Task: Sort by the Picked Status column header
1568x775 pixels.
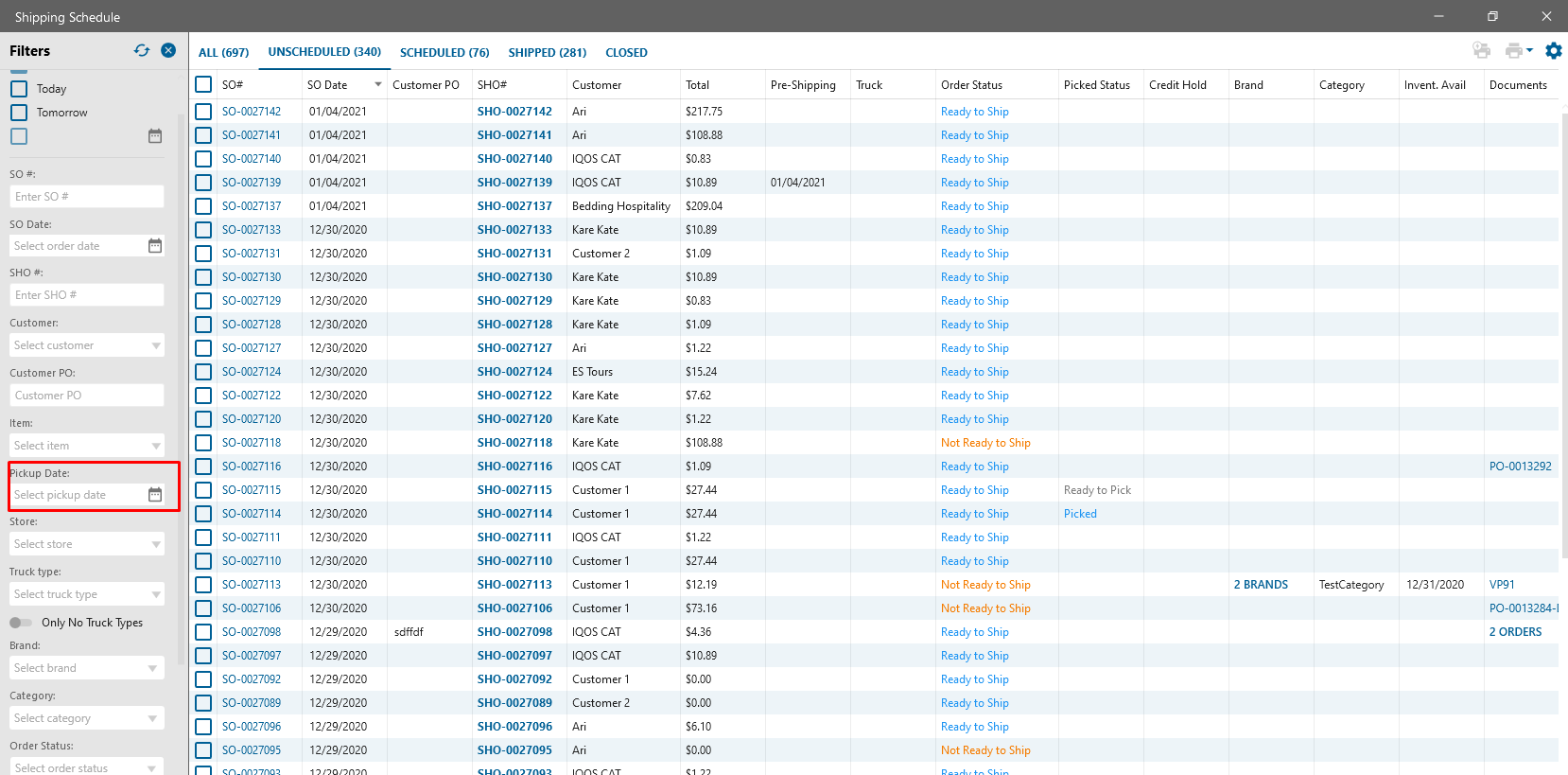Action: pos(1097,85)
